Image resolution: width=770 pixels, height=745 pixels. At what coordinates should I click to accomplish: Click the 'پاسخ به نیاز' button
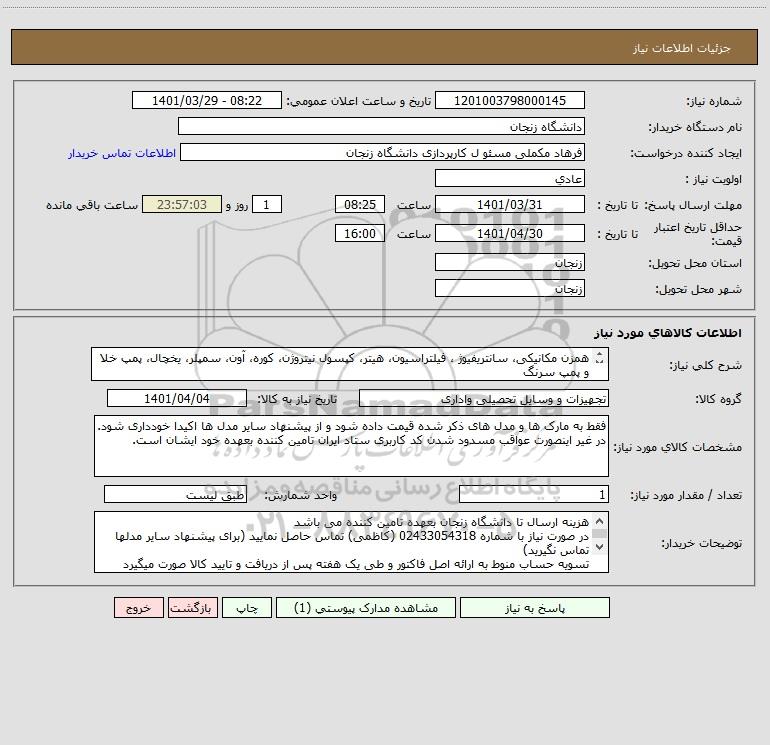coord(535,607)
